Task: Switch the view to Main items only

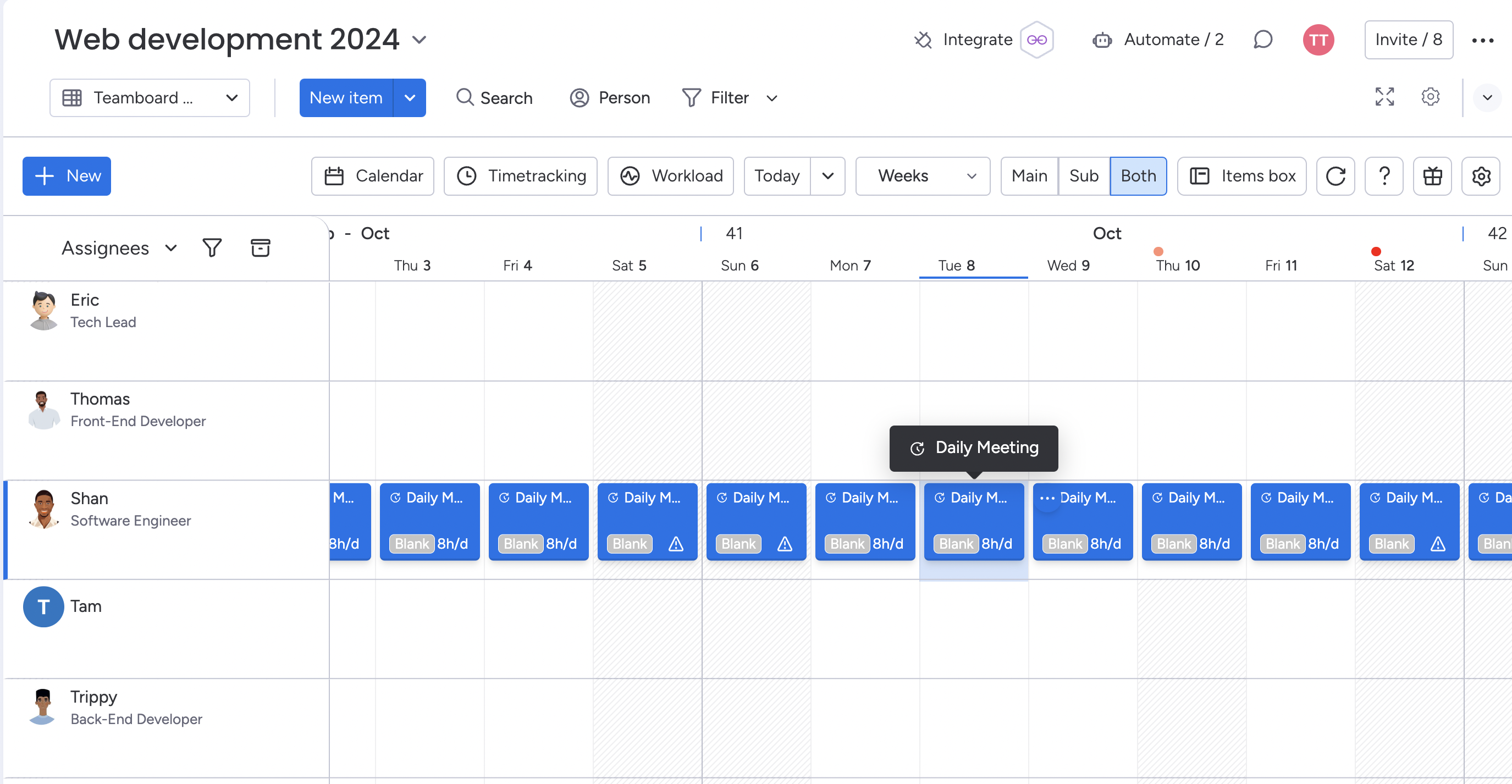Action: (1029, 176)
